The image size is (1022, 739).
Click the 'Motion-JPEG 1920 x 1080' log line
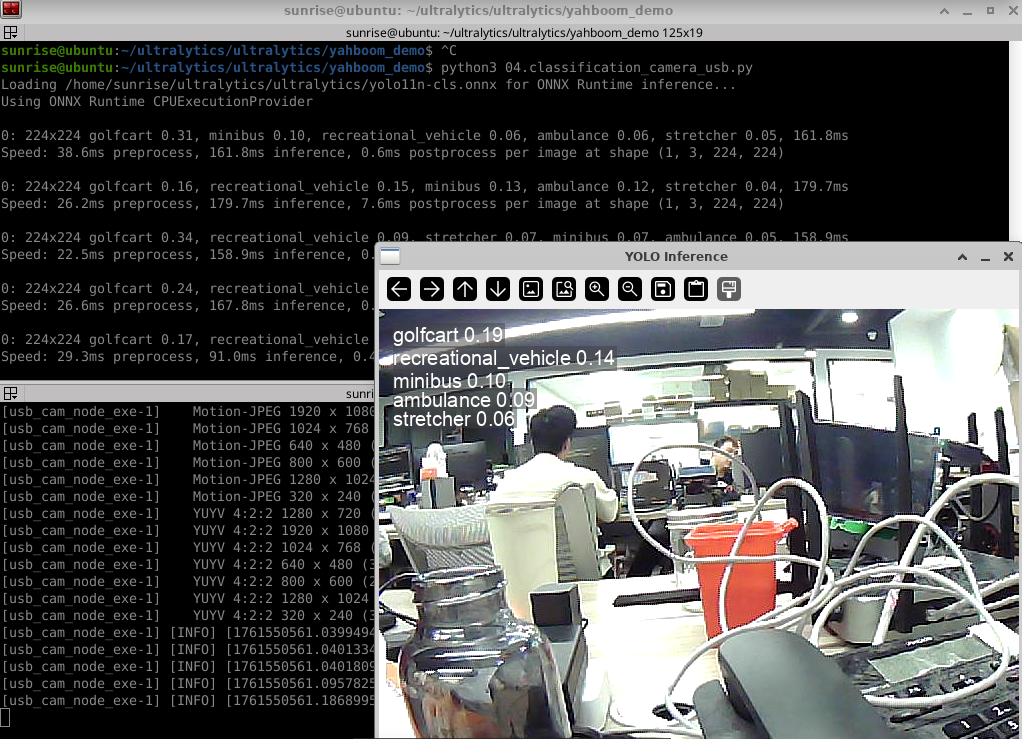point(188,412)
